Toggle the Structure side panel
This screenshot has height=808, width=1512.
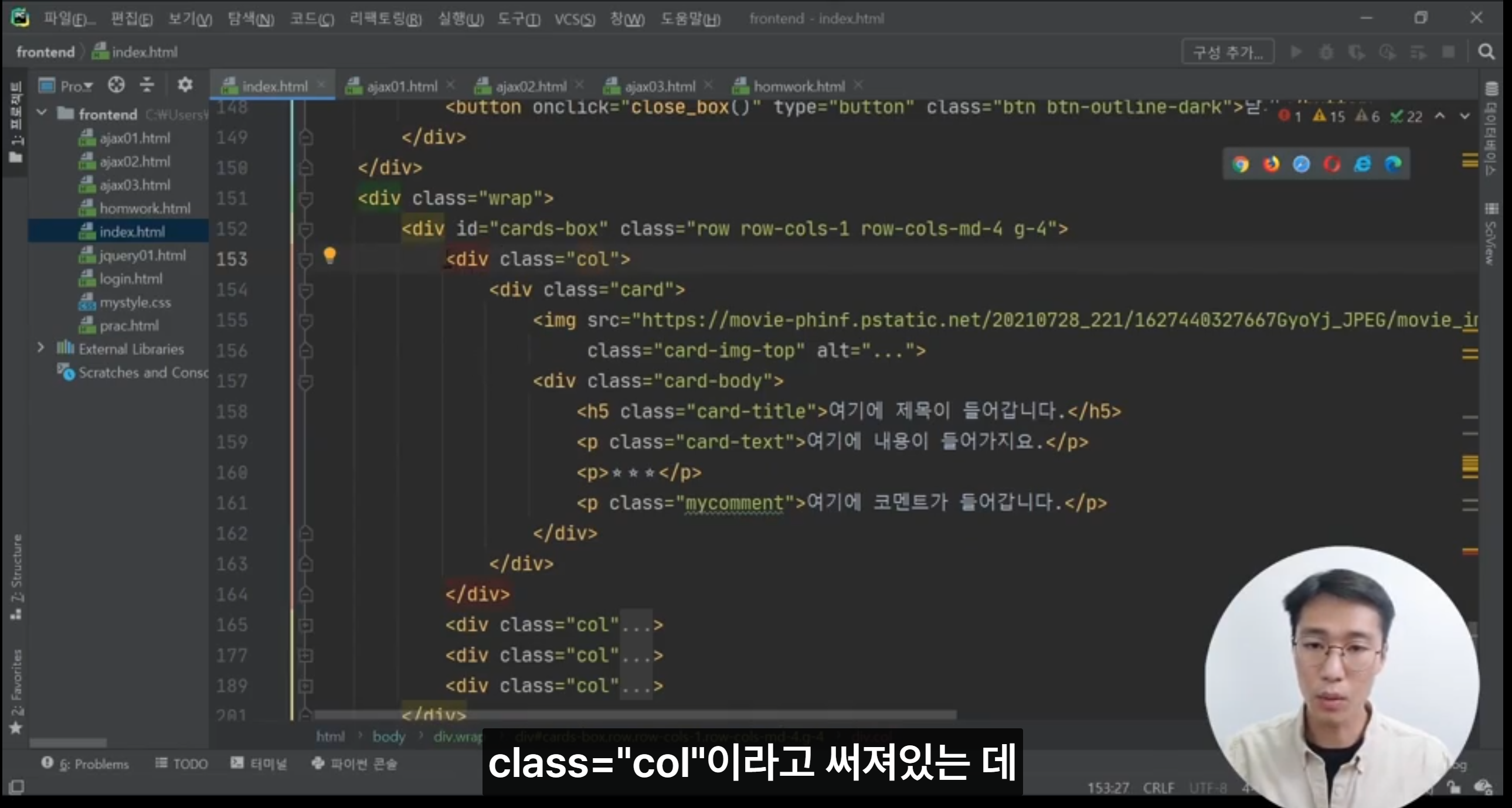16,577
